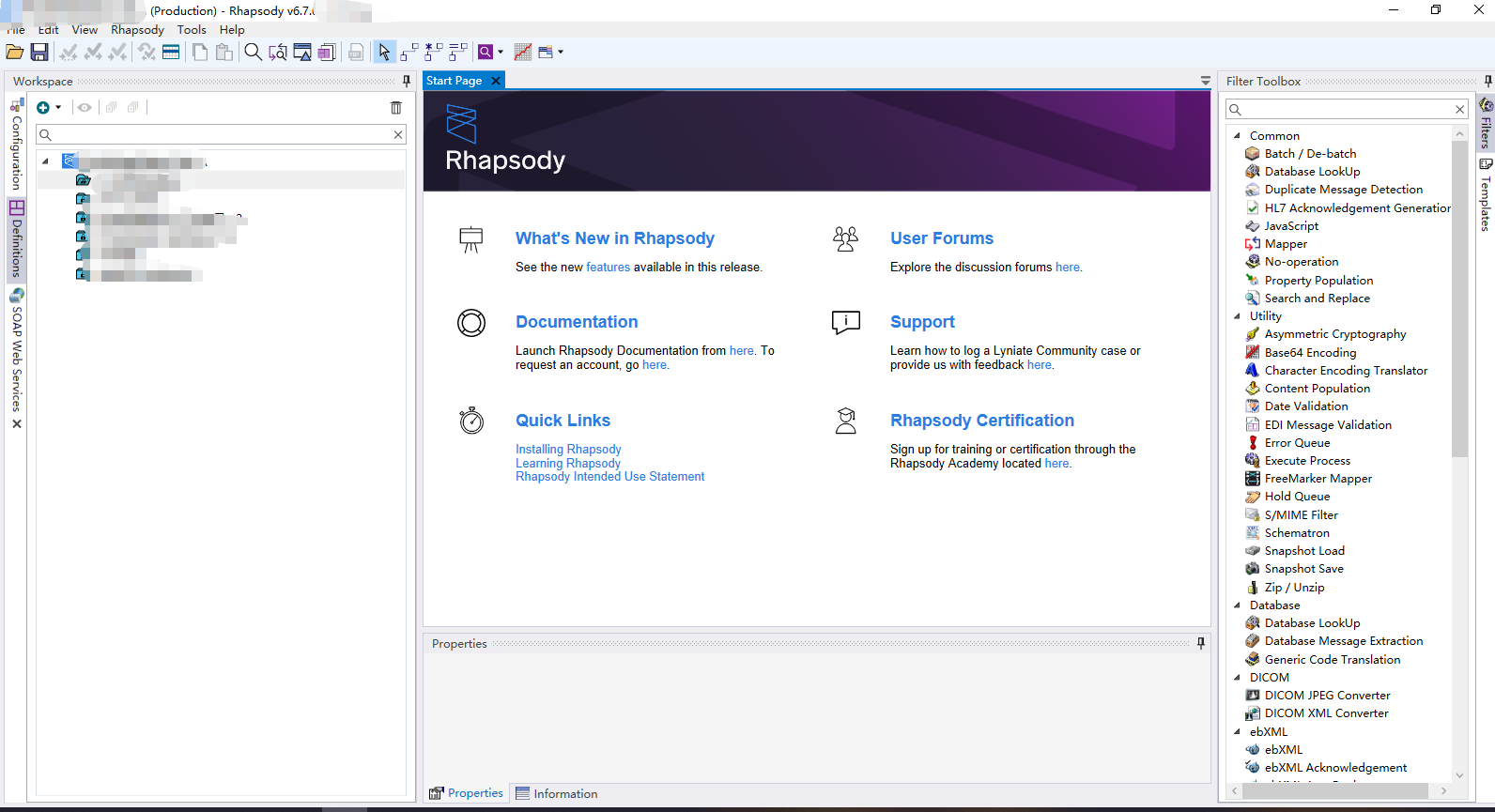Image resolution: width=1495 pixels, height=812 pixels.
Task: Open the Help menu
Action: point(232,30)
